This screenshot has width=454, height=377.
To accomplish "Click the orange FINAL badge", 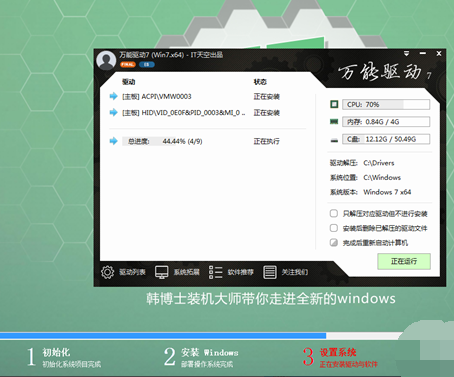I will click(128, 64).
